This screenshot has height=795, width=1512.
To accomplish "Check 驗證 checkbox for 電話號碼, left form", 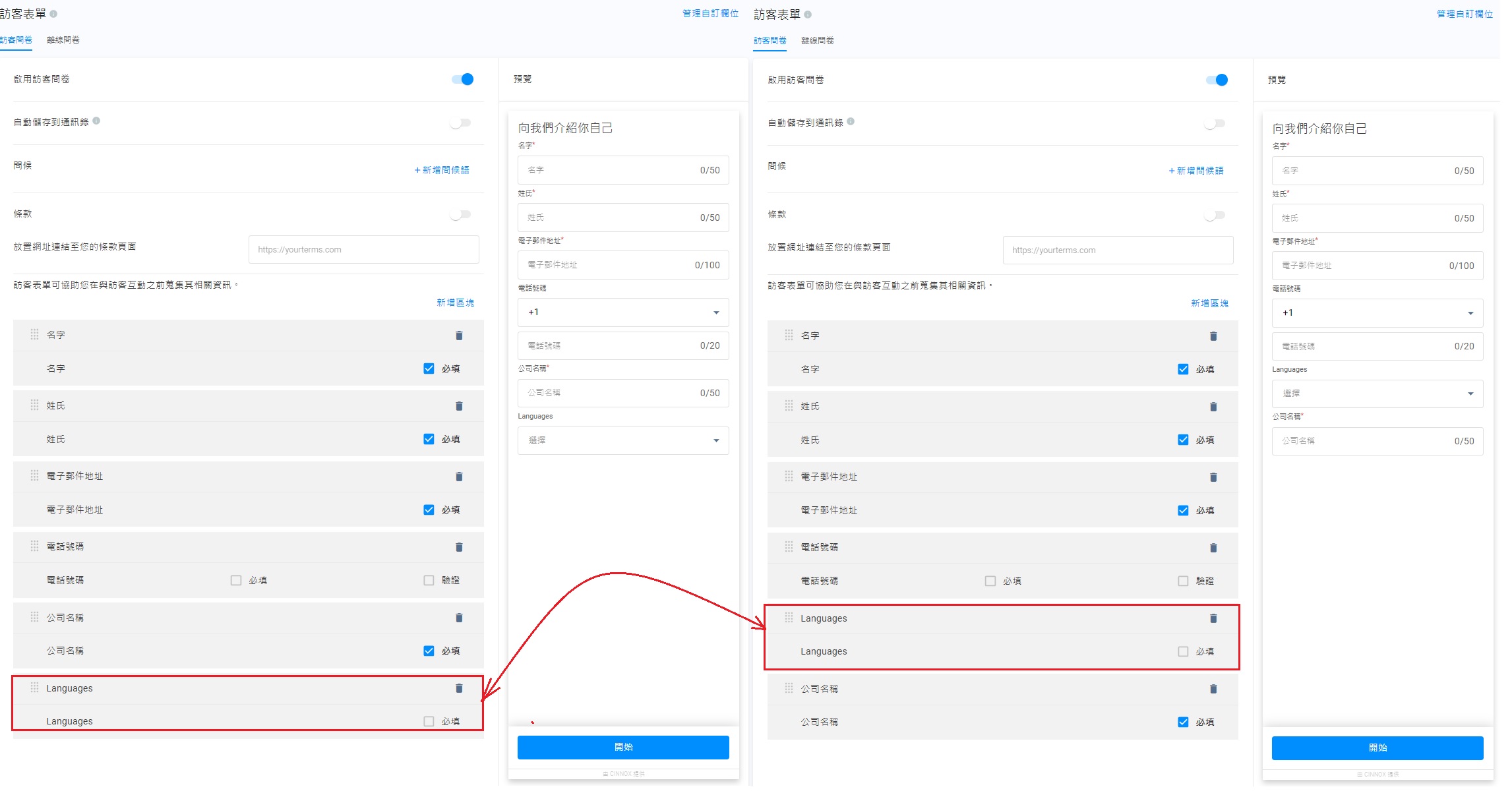I will [x=429, y=580].
